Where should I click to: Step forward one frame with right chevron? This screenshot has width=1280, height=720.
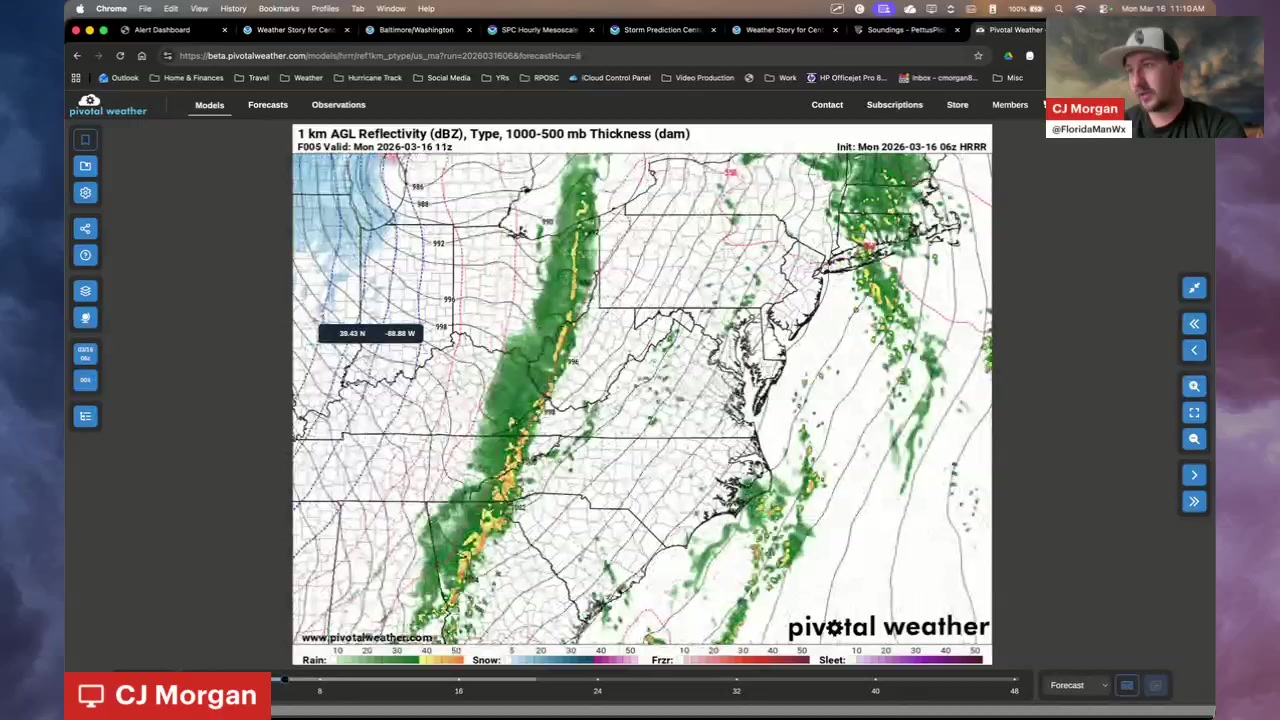coord(1194,475)
